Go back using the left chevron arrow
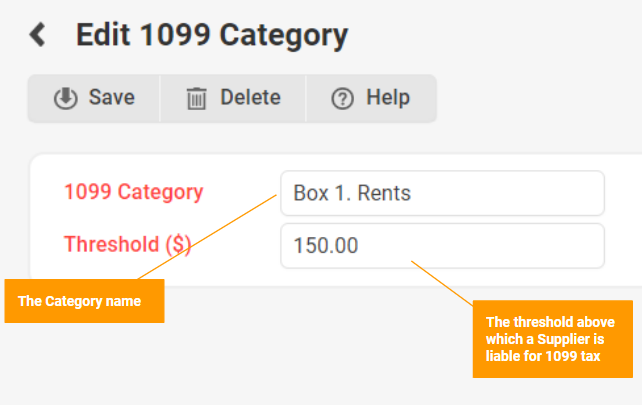Viewport: 642px width, 405px height. [37, 34]
